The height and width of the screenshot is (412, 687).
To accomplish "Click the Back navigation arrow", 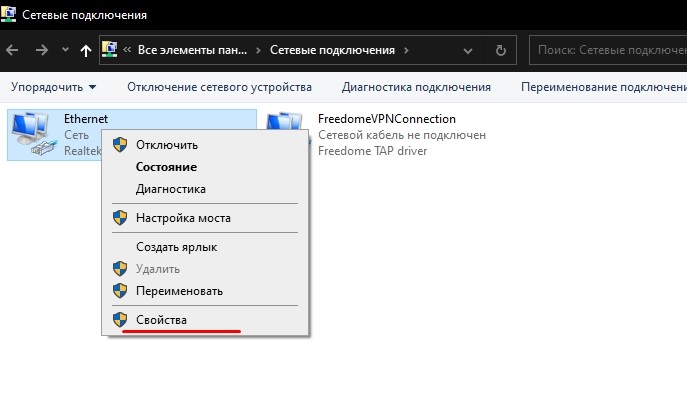I will [x=12, y=50].
